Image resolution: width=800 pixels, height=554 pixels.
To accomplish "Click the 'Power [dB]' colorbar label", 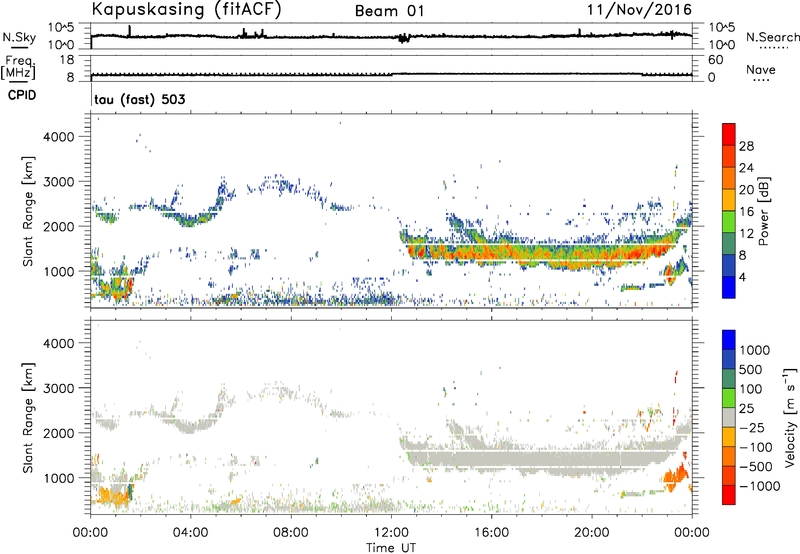I will [764, 211].
